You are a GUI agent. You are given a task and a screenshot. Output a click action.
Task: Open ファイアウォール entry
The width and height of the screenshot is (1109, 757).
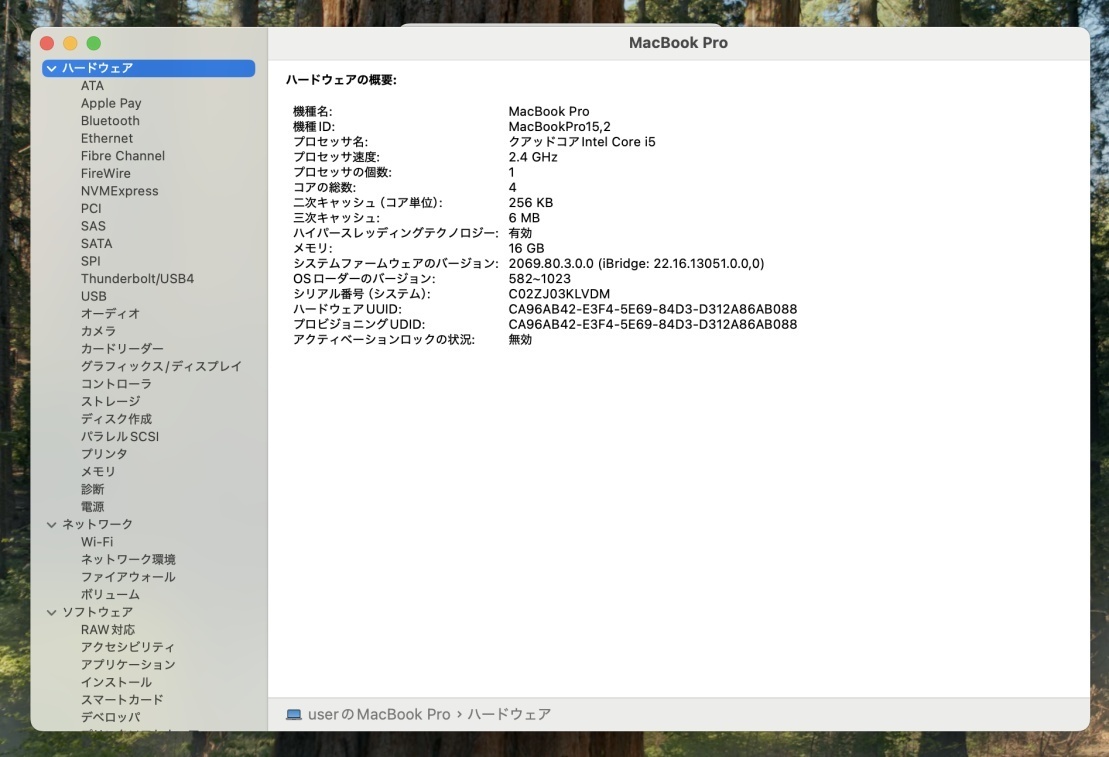pyautogui.click(x=128, y=577)
